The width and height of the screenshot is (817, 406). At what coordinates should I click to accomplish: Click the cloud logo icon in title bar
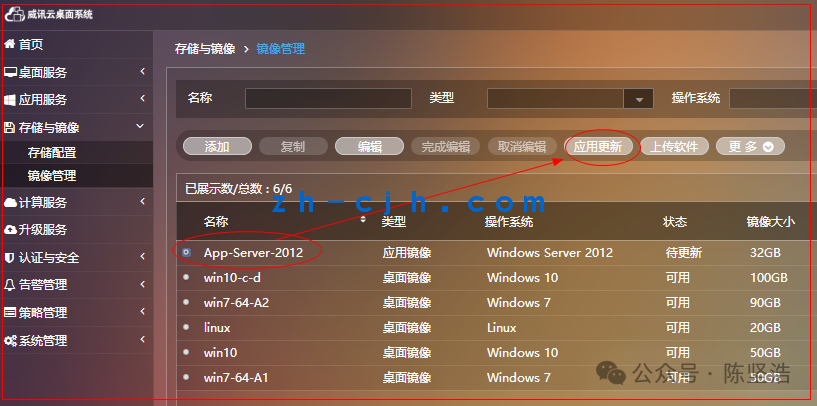(15, 15)
